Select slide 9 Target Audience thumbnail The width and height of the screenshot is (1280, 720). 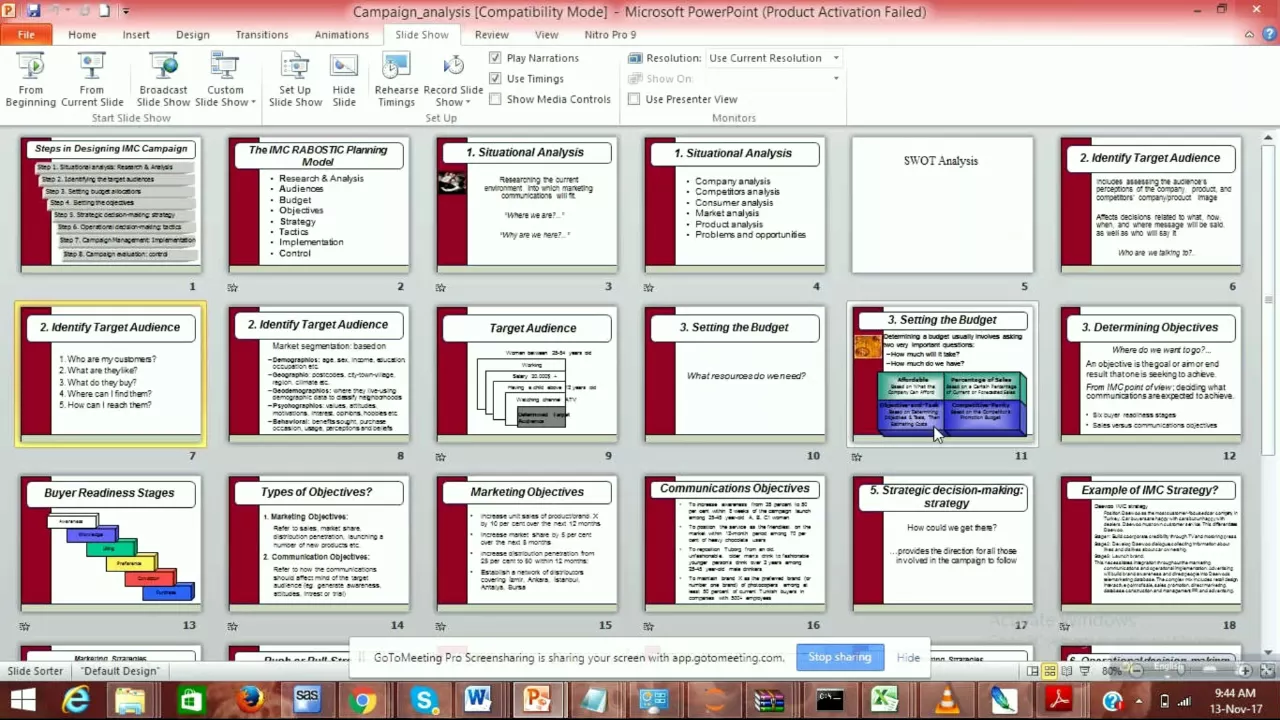pos(526,373)
